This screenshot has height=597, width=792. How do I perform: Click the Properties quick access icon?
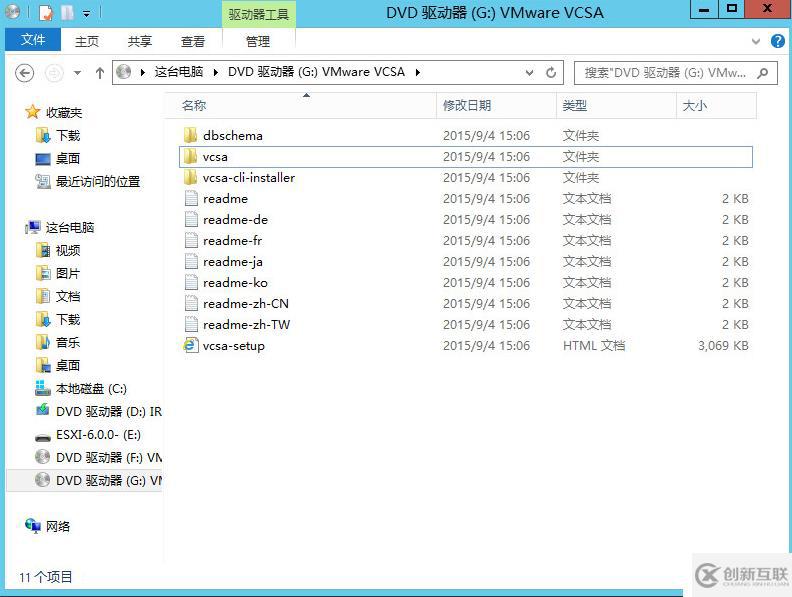click(x=45, y=13)
